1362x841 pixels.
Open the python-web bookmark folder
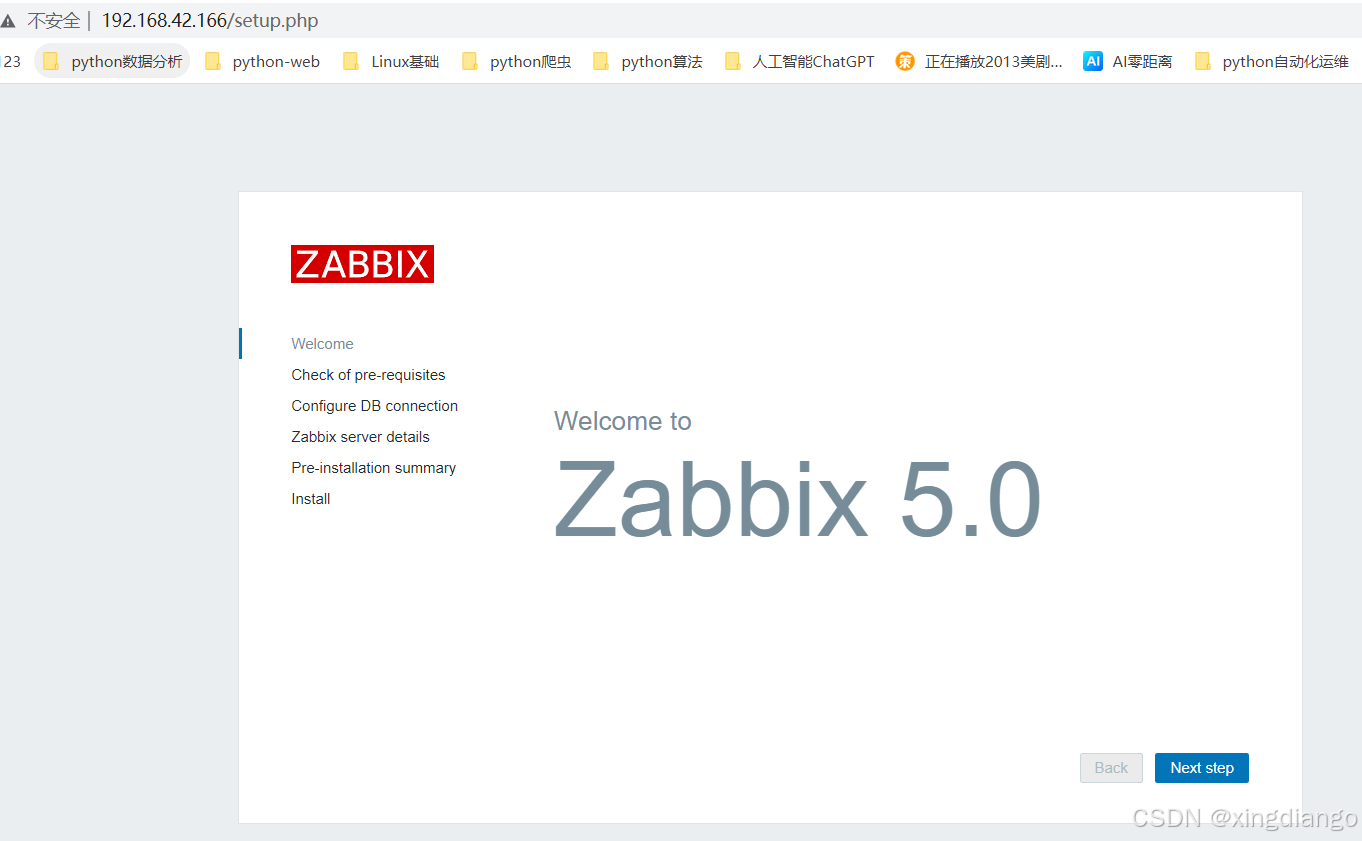tap(262, 61)
